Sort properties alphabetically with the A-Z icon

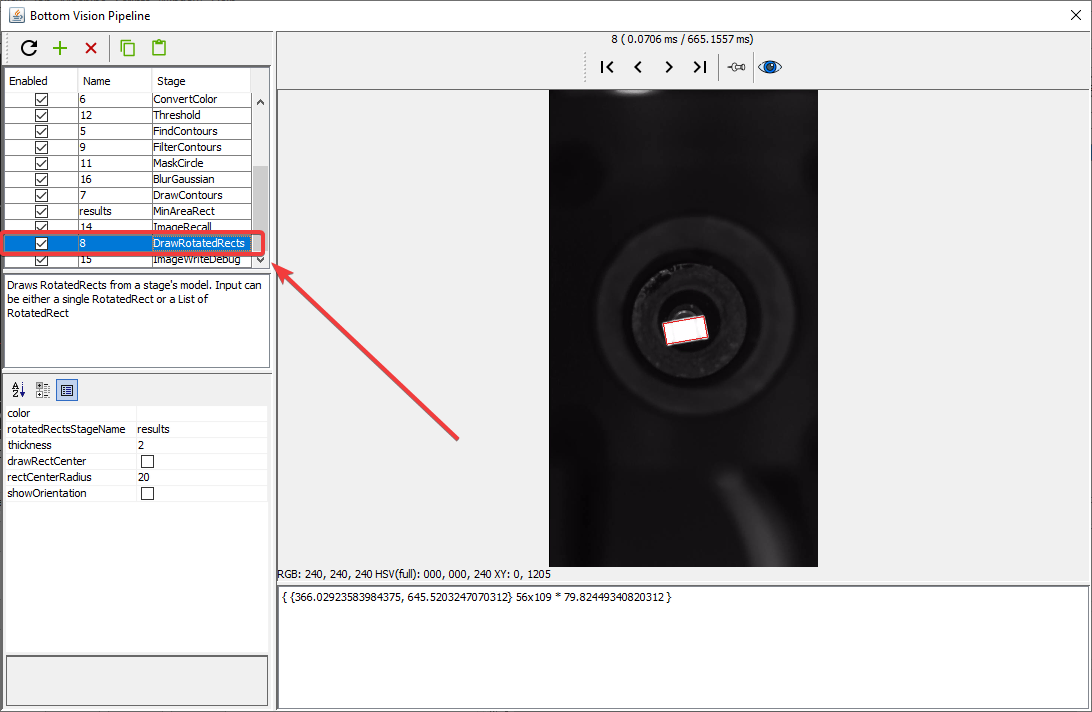pyautogui.click(x=19, y=390)
